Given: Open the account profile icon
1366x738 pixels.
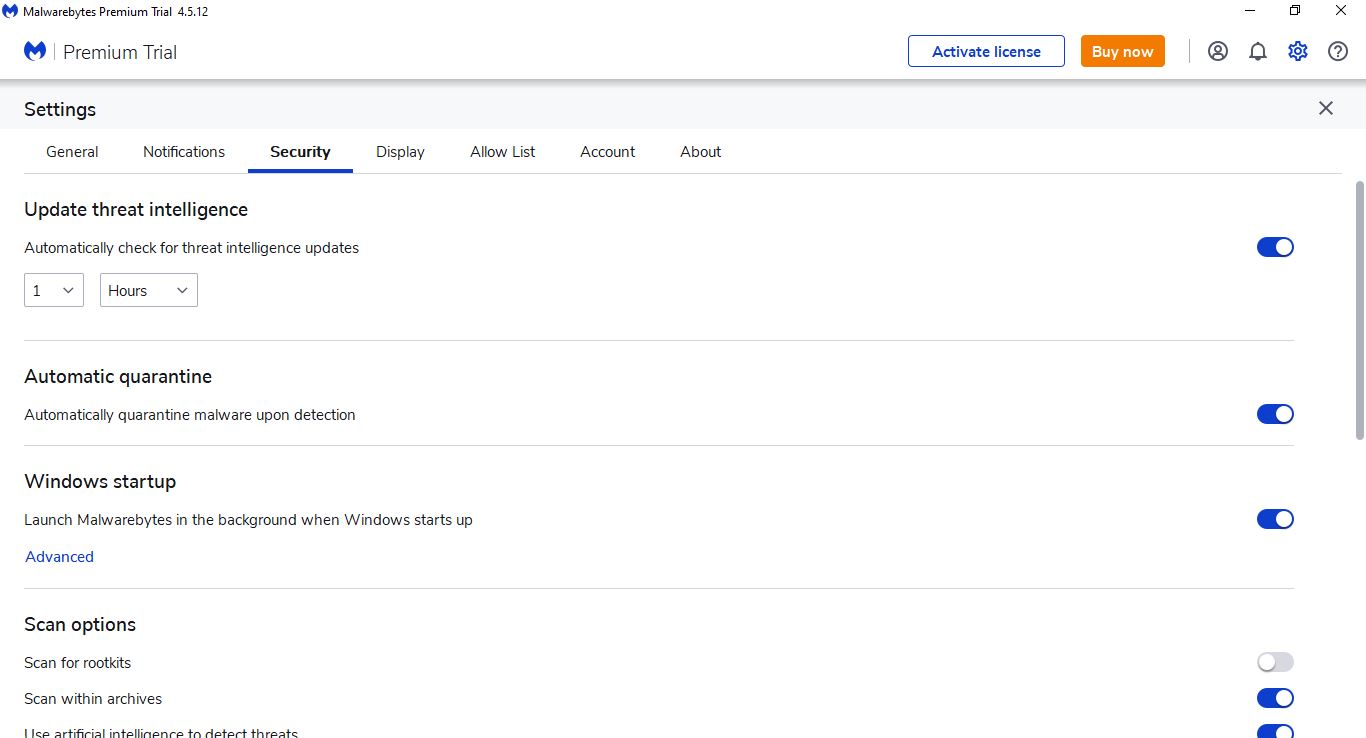Looking at the screenshot, I should [1218, 52].
